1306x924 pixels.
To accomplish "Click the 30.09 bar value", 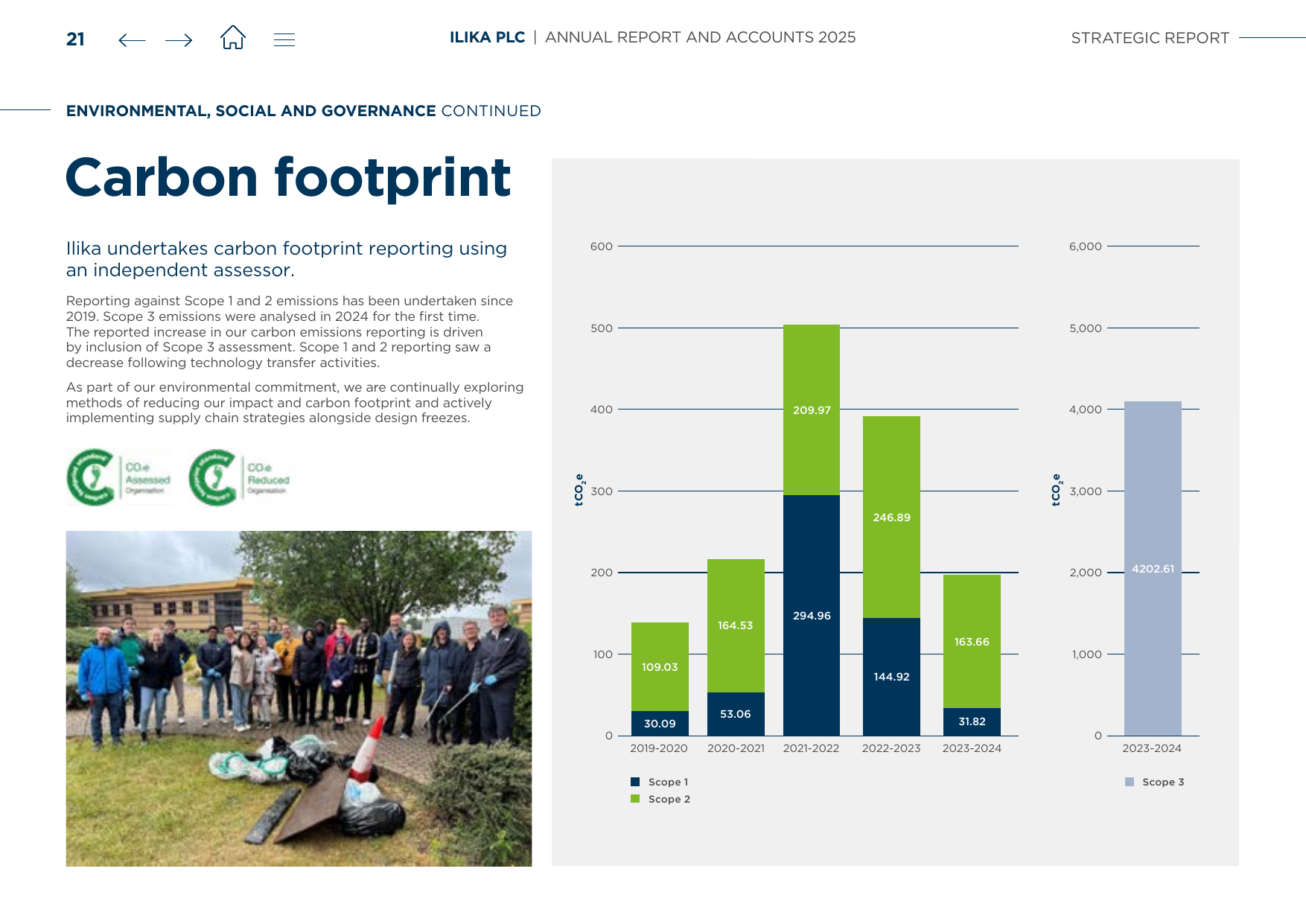I will (x=660, y=724).
